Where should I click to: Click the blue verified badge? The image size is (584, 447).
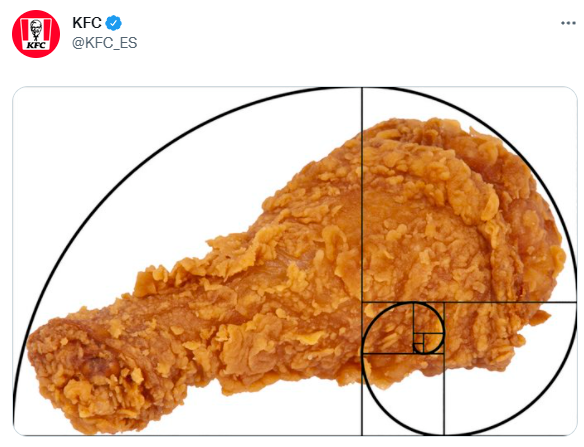click(113, 23)
